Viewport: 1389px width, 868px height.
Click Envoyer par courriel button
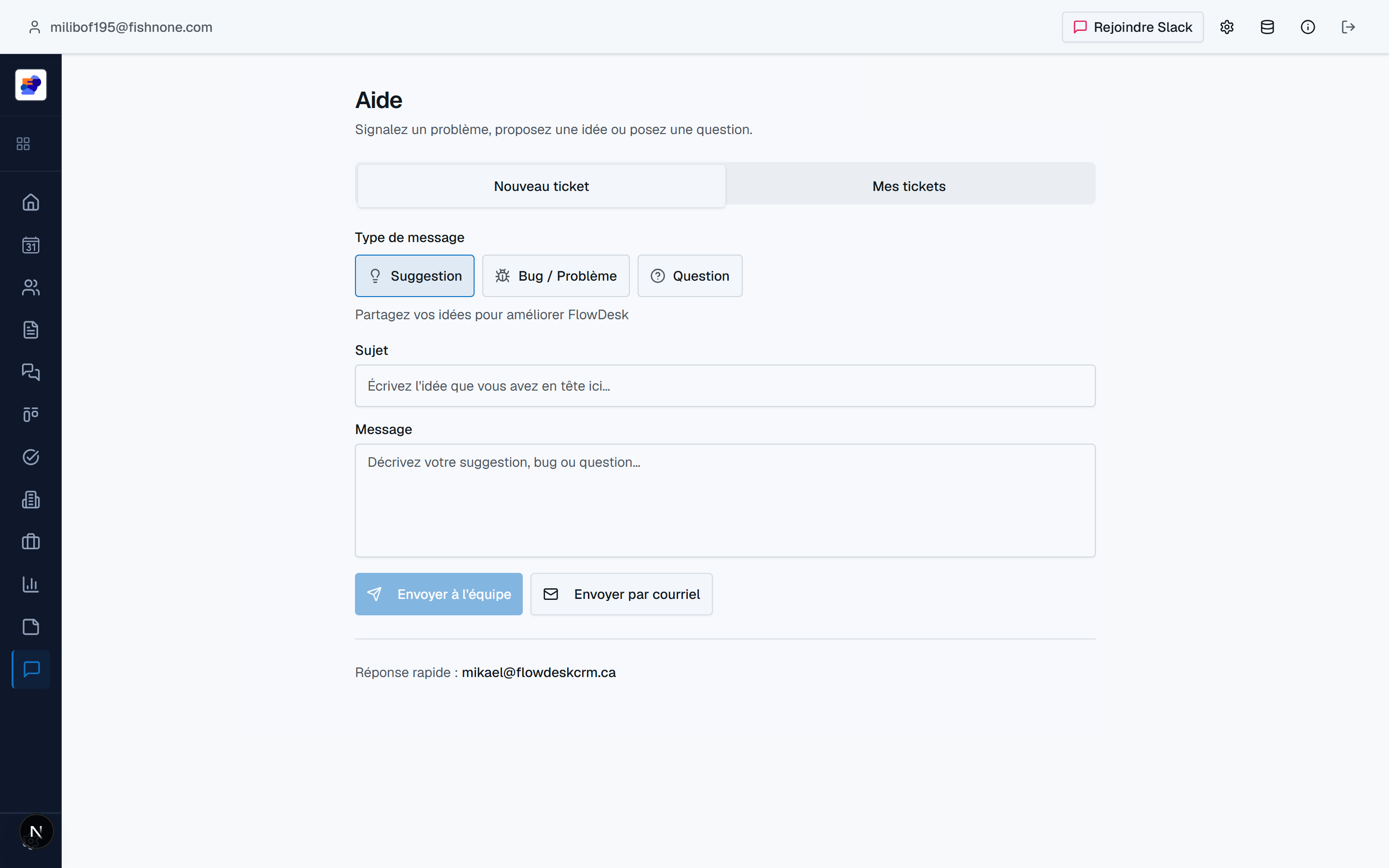pos(621,594)
